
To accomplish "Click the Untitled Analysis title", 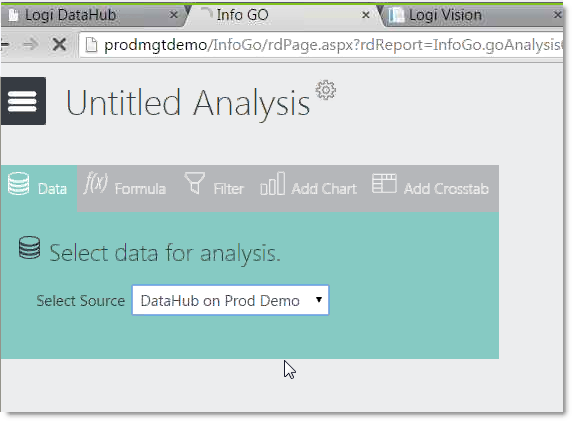I will (188, 103).
